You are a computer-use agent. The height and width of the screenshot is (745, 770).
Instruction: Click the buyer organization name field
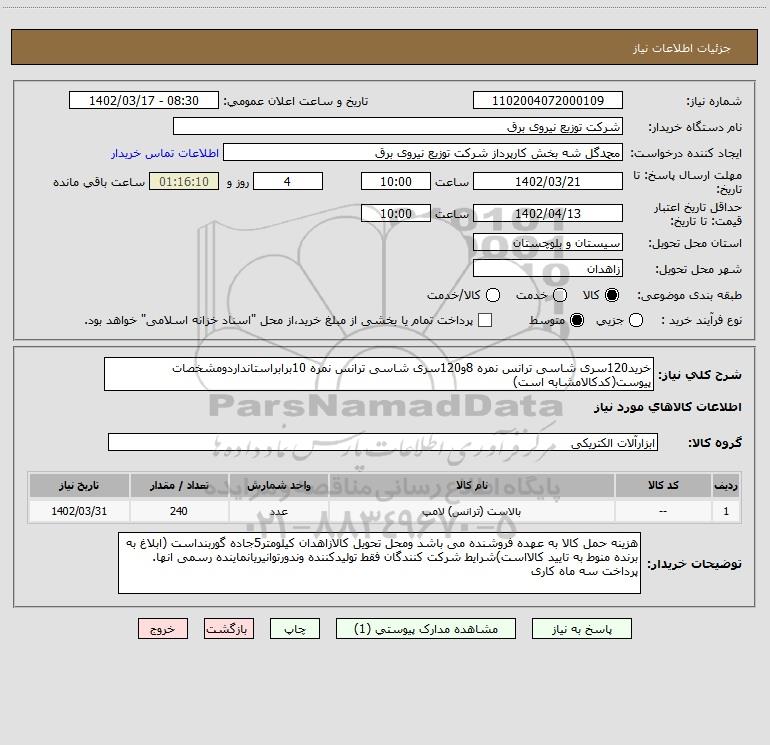(398, 127)
